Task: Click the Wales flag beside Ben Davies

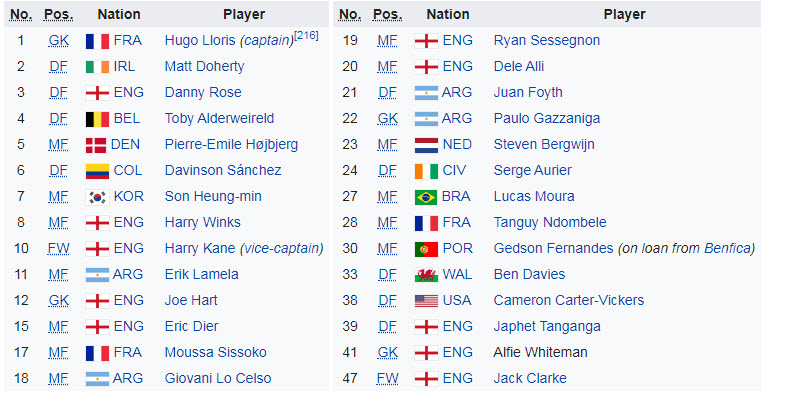Action: pyautogui.click(x=426, y=275)
